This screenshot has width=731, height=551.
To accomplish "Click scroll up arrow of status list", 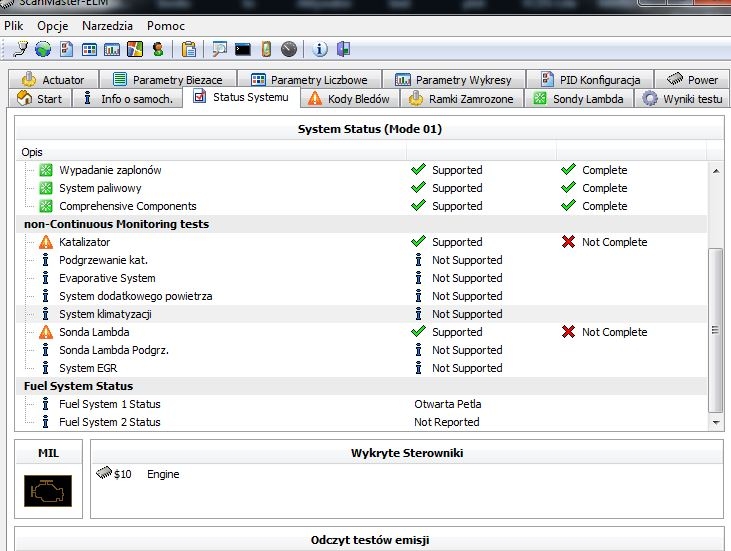I will [x=716, y=171].
